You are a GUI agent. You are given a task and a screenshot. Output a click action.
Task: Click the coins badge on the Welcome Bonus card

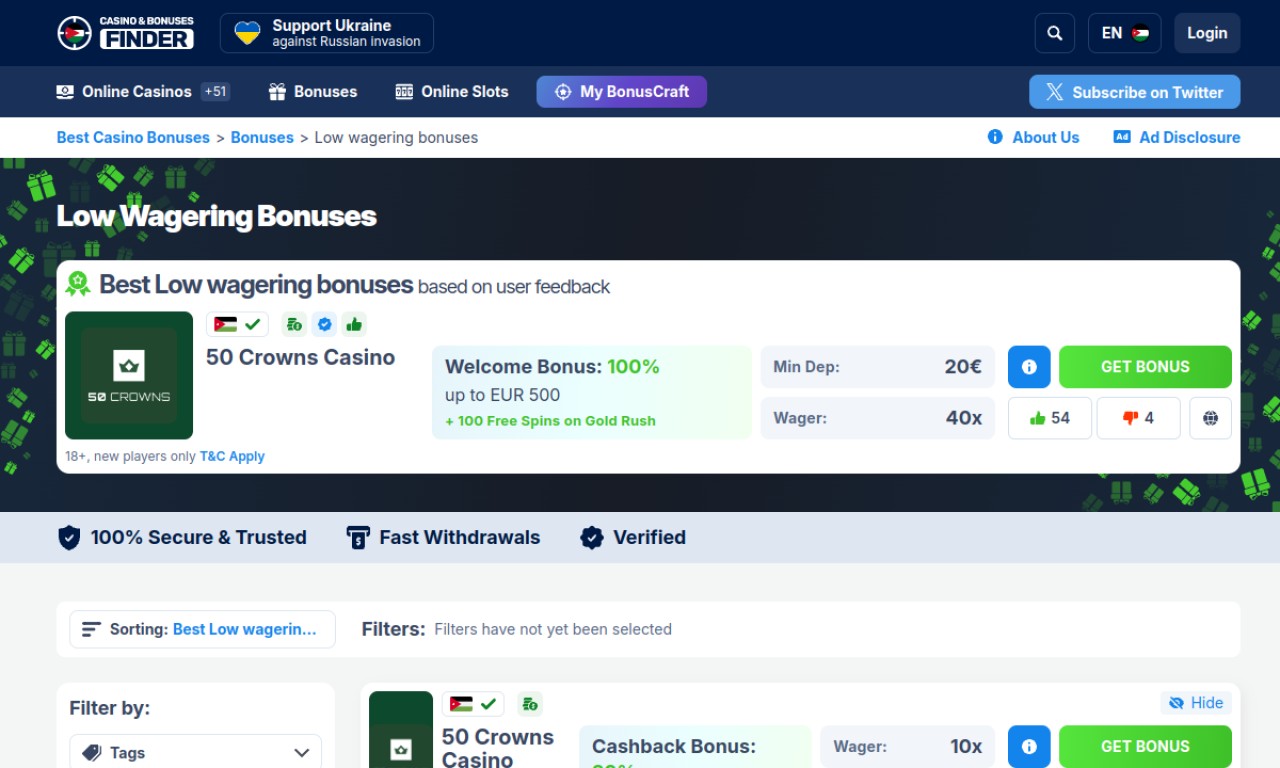[x=294, y=324]
